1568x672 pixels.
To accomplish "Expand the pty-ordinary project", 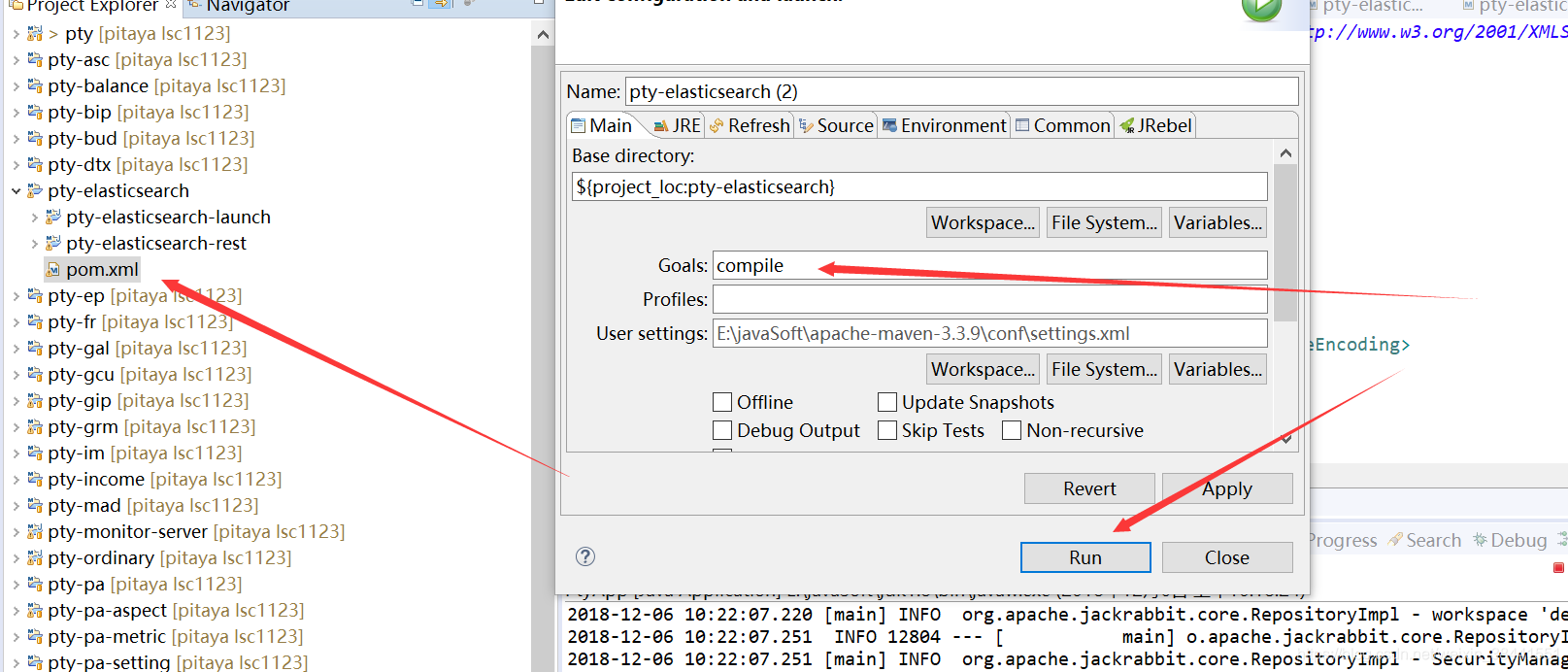I will click(x=16, y=557).
